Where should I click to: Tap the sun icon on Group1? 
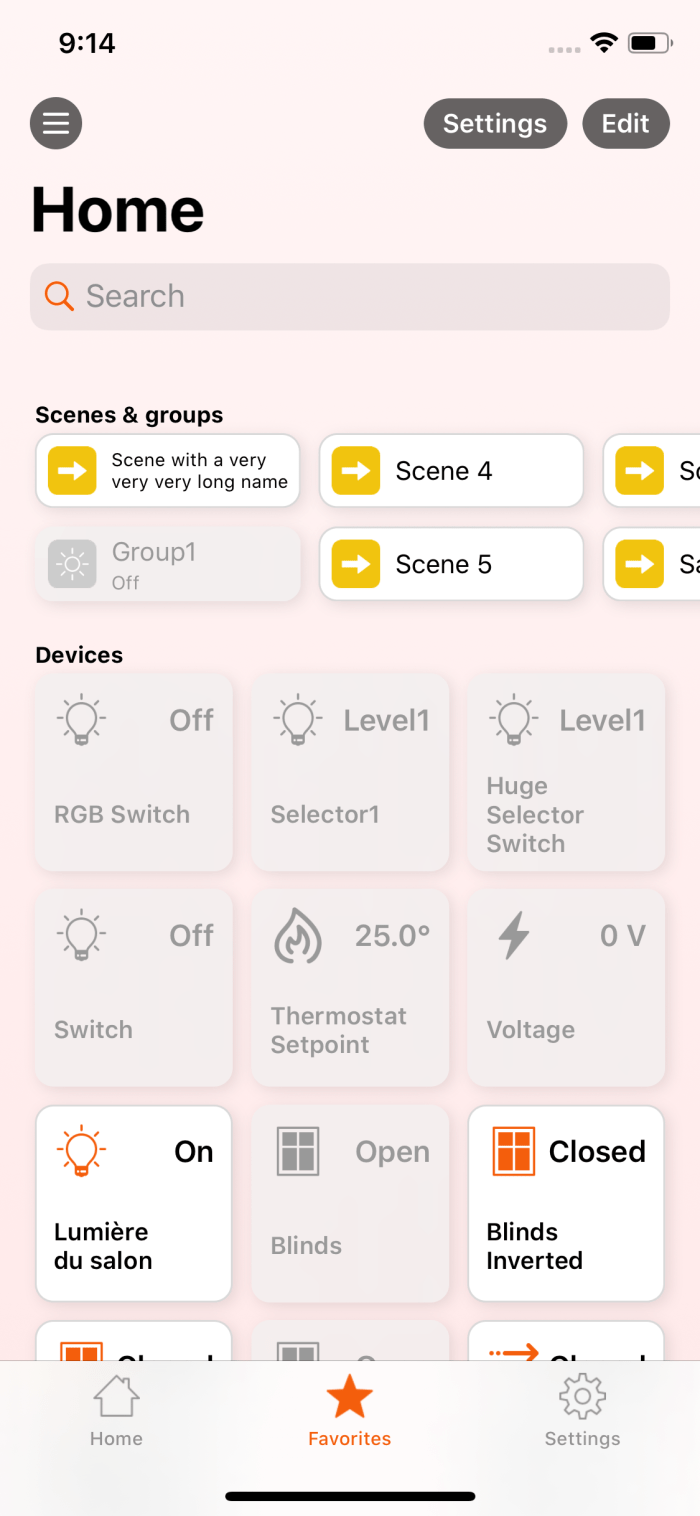tap(72, 564)
